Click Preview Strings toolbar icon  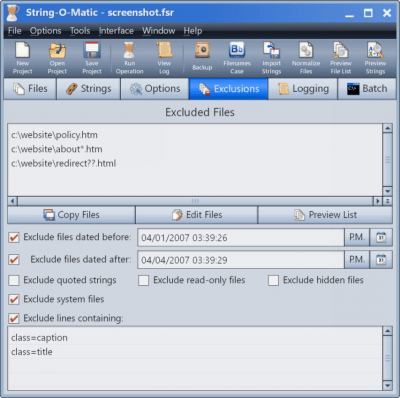point(375,58)
